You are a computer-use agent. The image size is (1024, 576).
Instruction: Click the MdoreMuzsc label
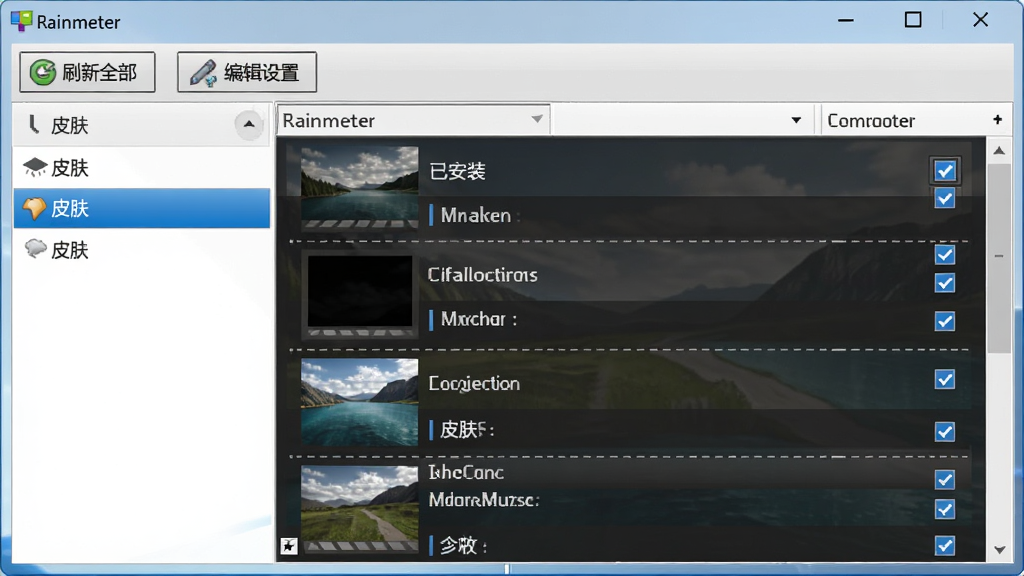click(484, 500)
